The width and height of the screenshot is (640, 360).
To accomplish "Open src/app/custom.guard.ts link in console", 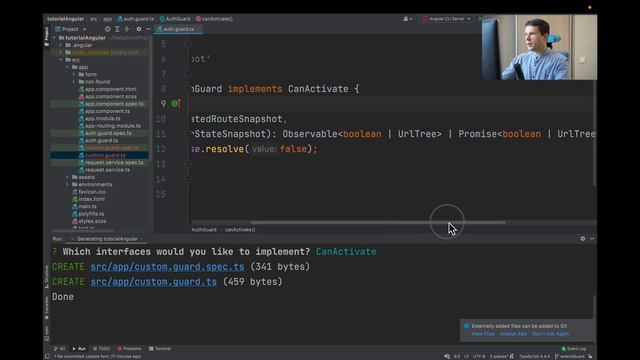I will (x=153, y=282).
